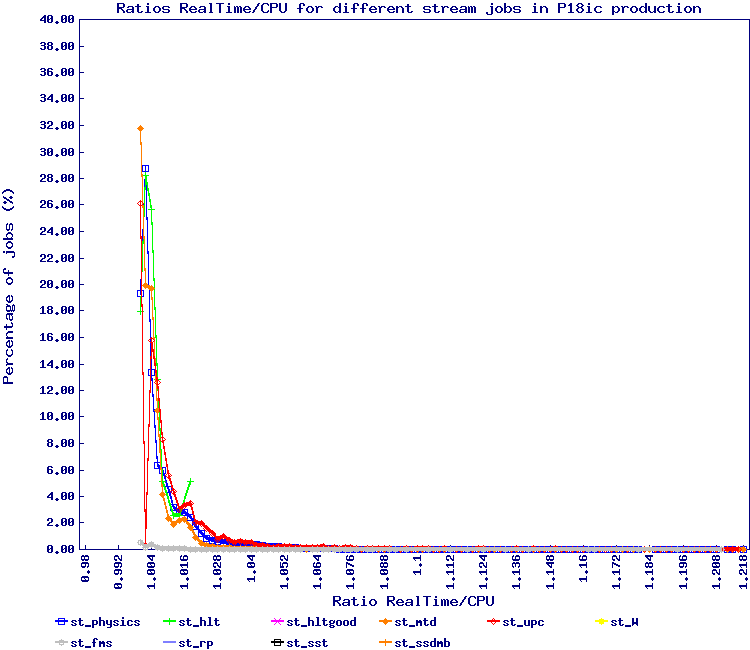Screen dimensions: 750x650
Task: Select the st_hlt legend label
Action: 199,622
